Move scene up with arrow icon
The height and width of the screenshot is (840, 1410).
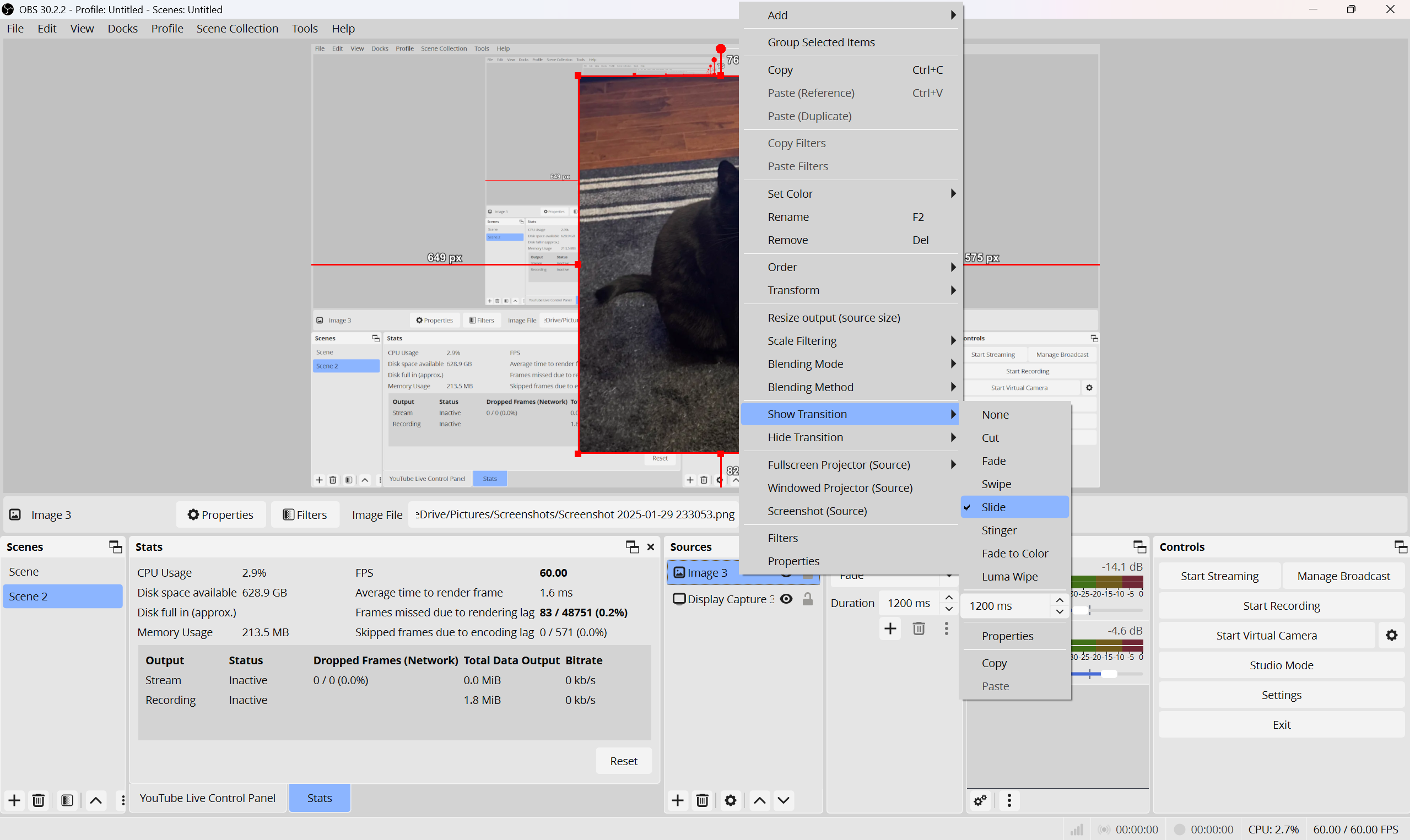click(x=96, y=800)
